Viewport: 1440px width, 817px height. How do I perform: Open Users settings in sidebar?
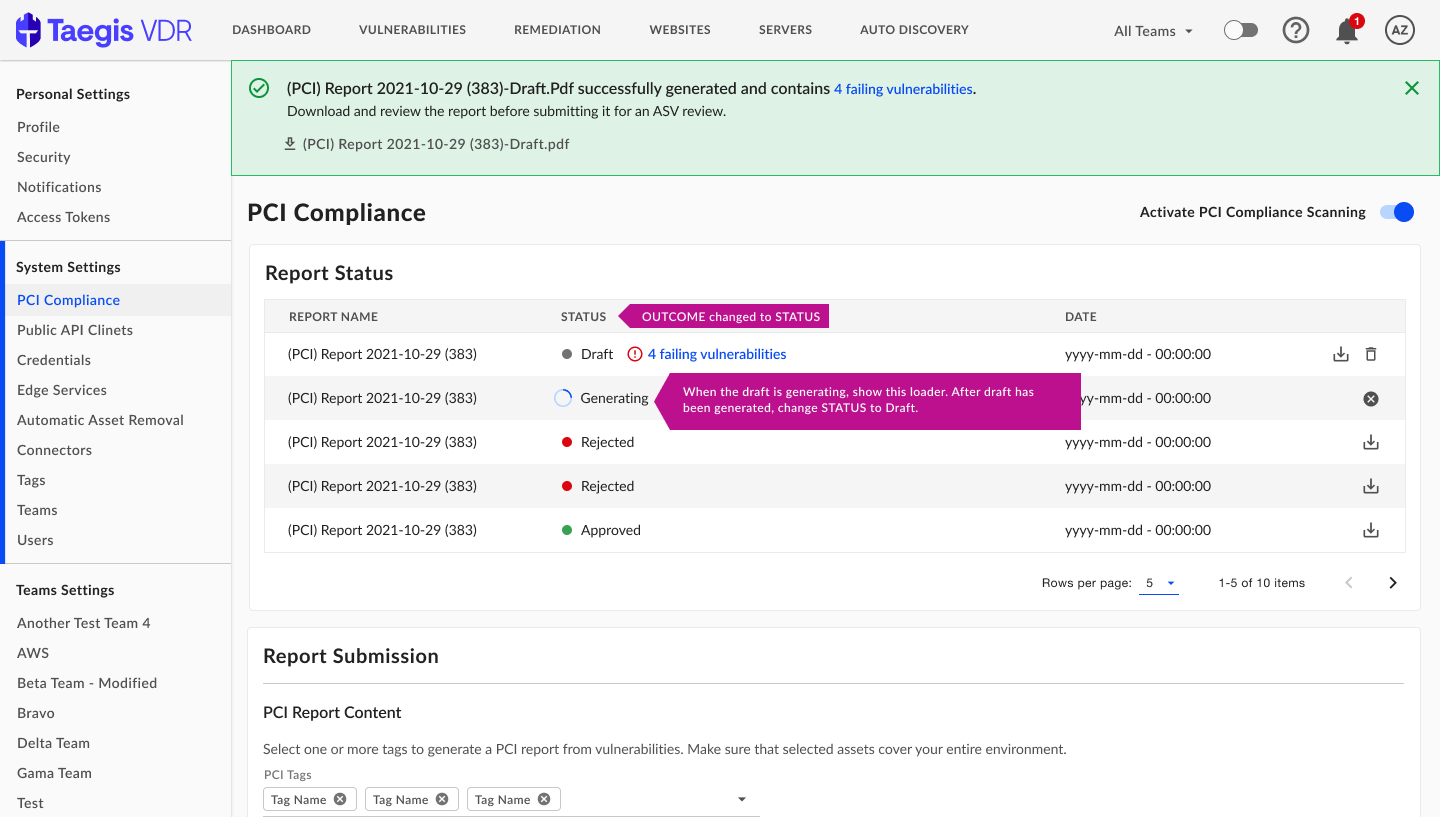point(35,540)
